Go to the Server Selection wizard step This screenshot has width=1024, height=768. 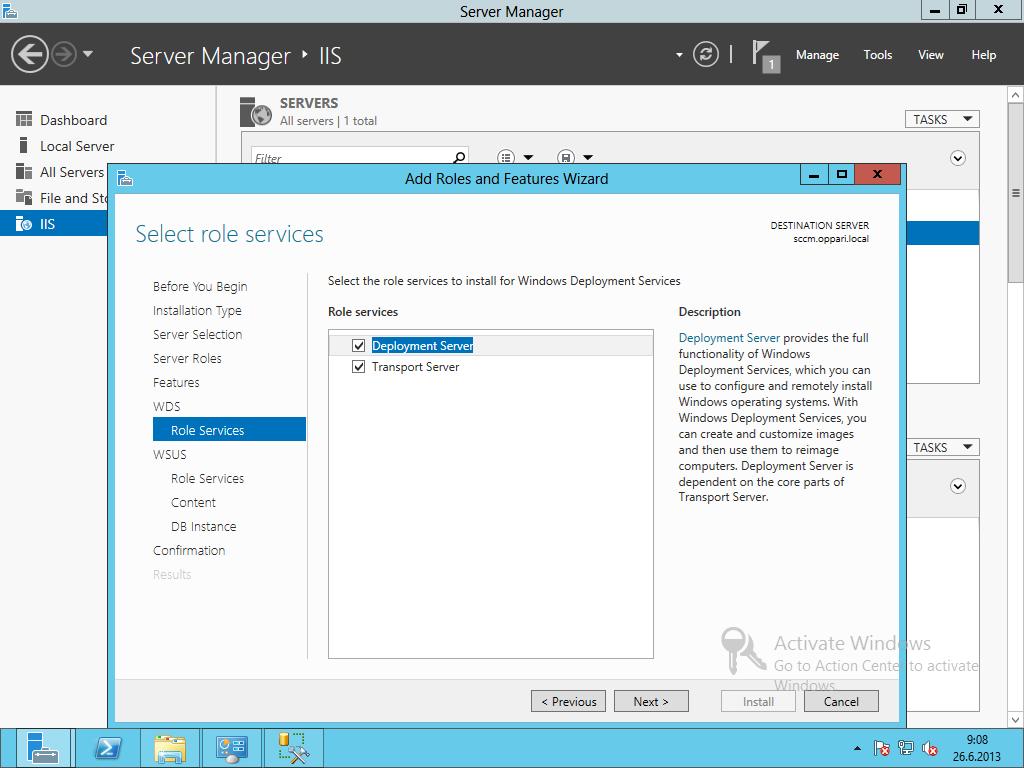(197, 334)
